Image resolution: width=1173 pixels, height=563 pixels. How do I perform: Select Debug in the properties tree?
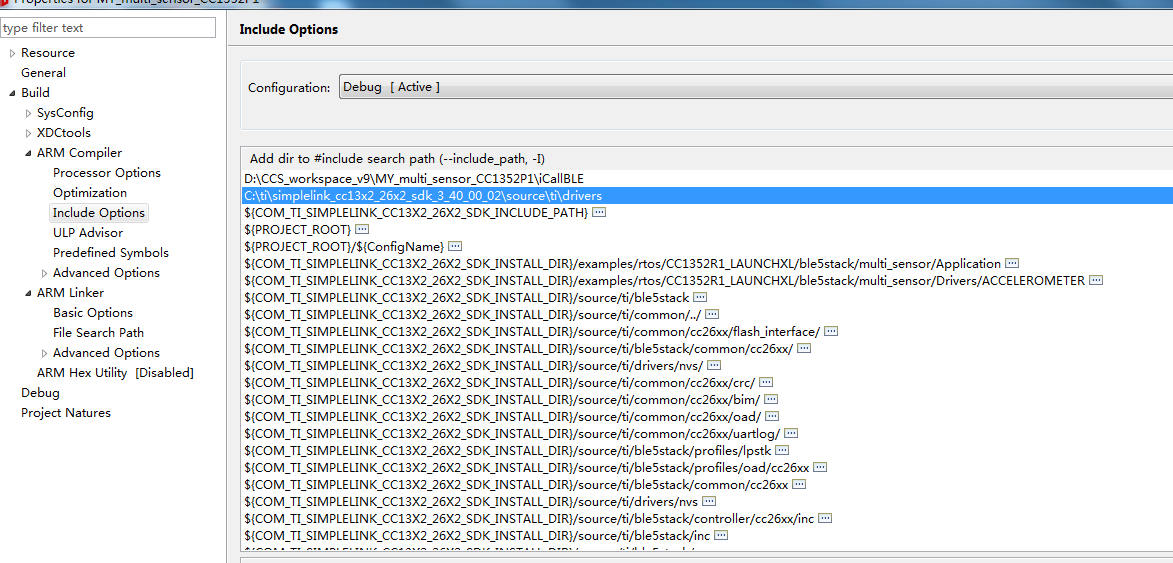(x=40, y=393)
